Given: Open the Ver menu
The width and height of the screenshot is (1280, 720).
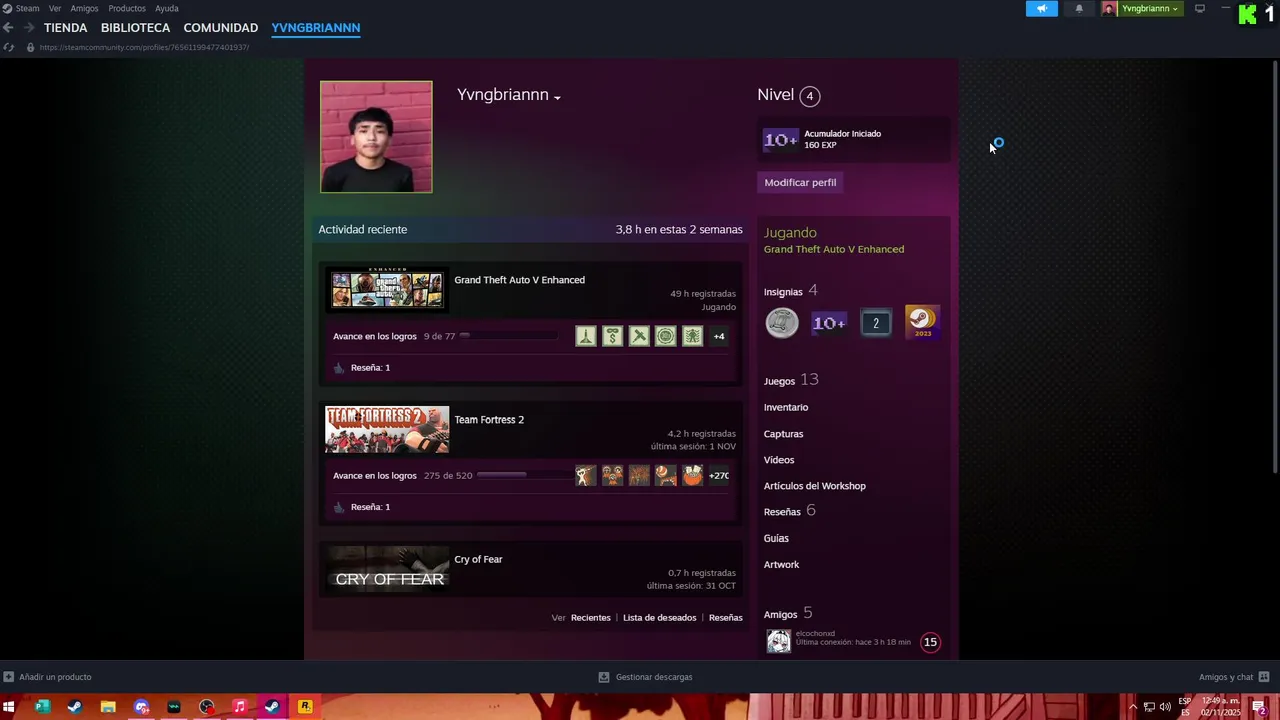Looking at the screenshot, I should tap(55, 8).
